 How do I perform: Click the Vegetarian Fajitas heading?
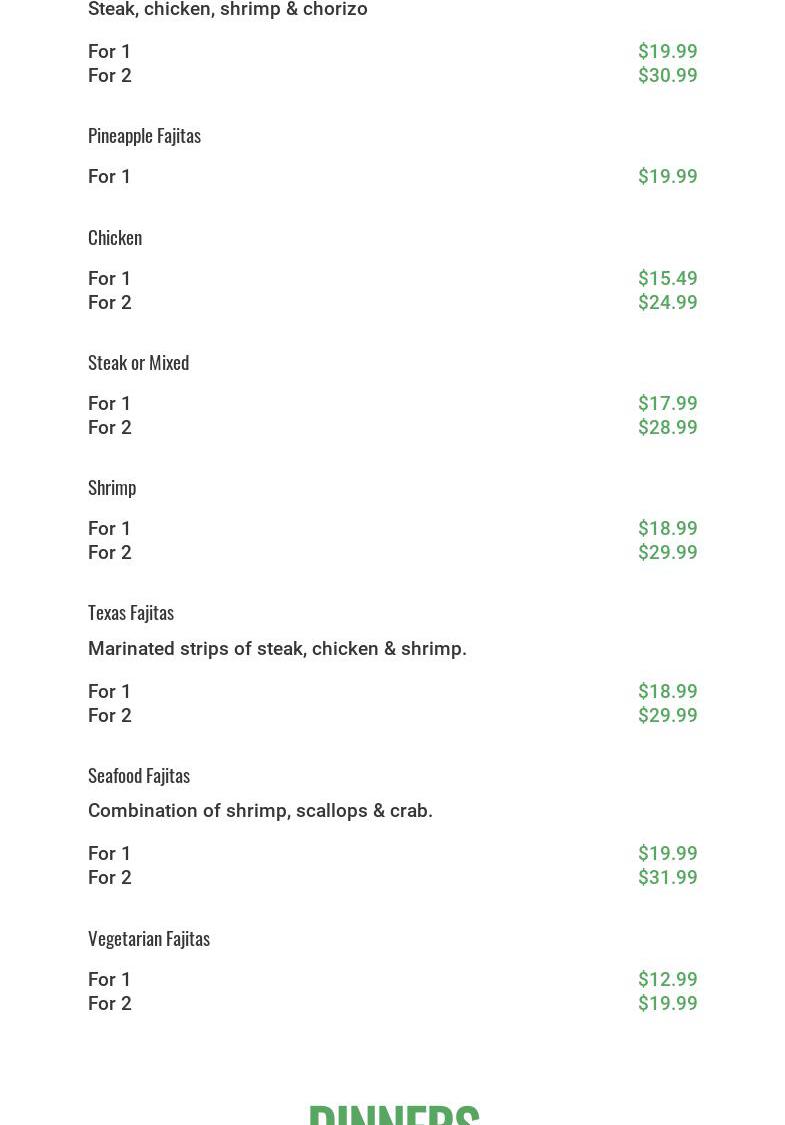coord(149,938)
